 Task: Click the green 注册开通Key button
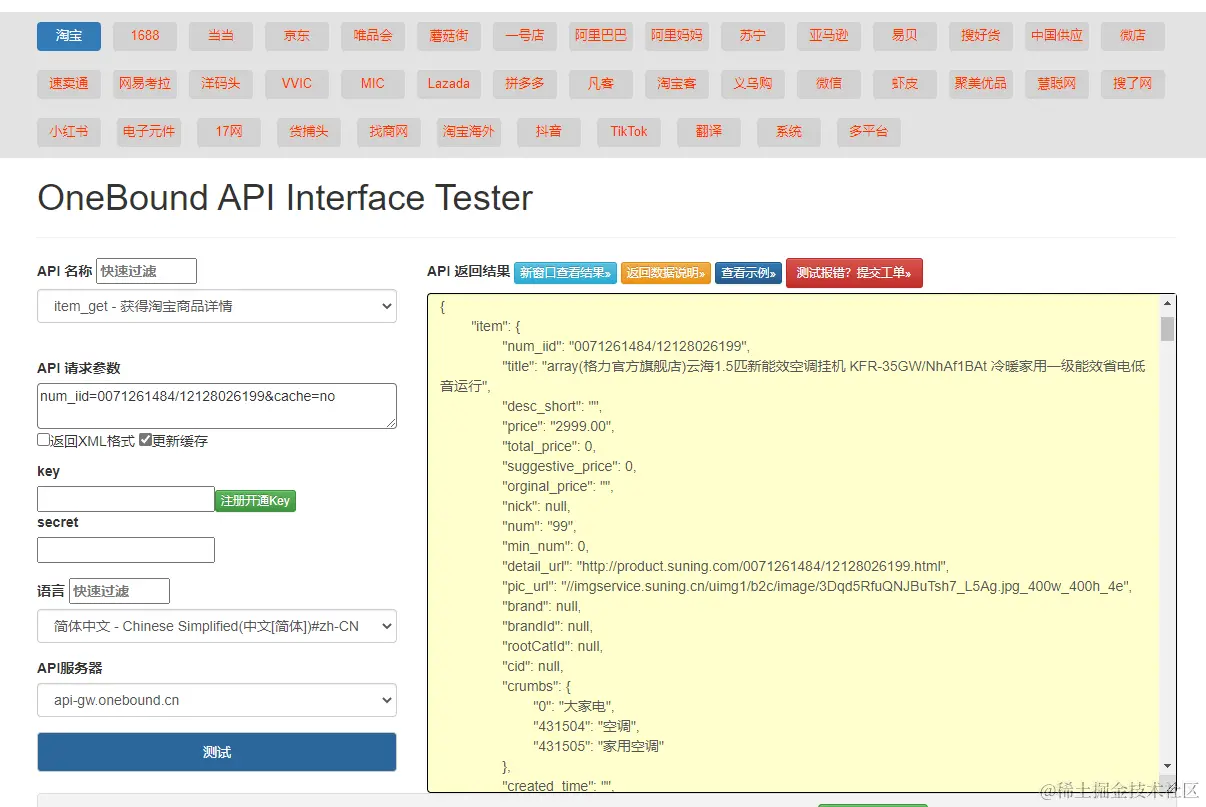point(255,500)
